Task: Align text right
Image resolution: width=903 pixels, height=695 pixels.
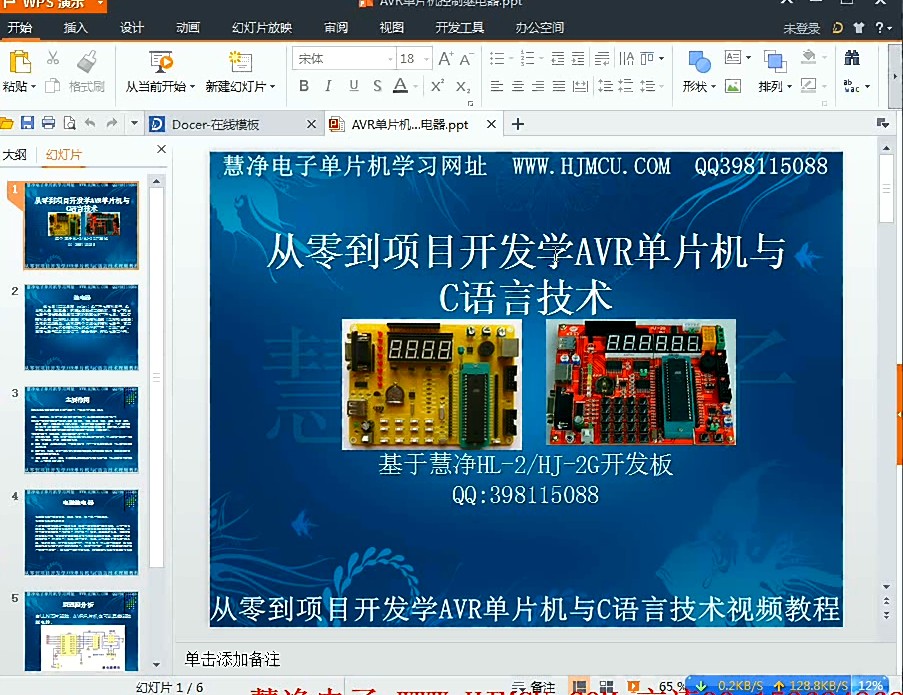Action: (x=538, y=86)
